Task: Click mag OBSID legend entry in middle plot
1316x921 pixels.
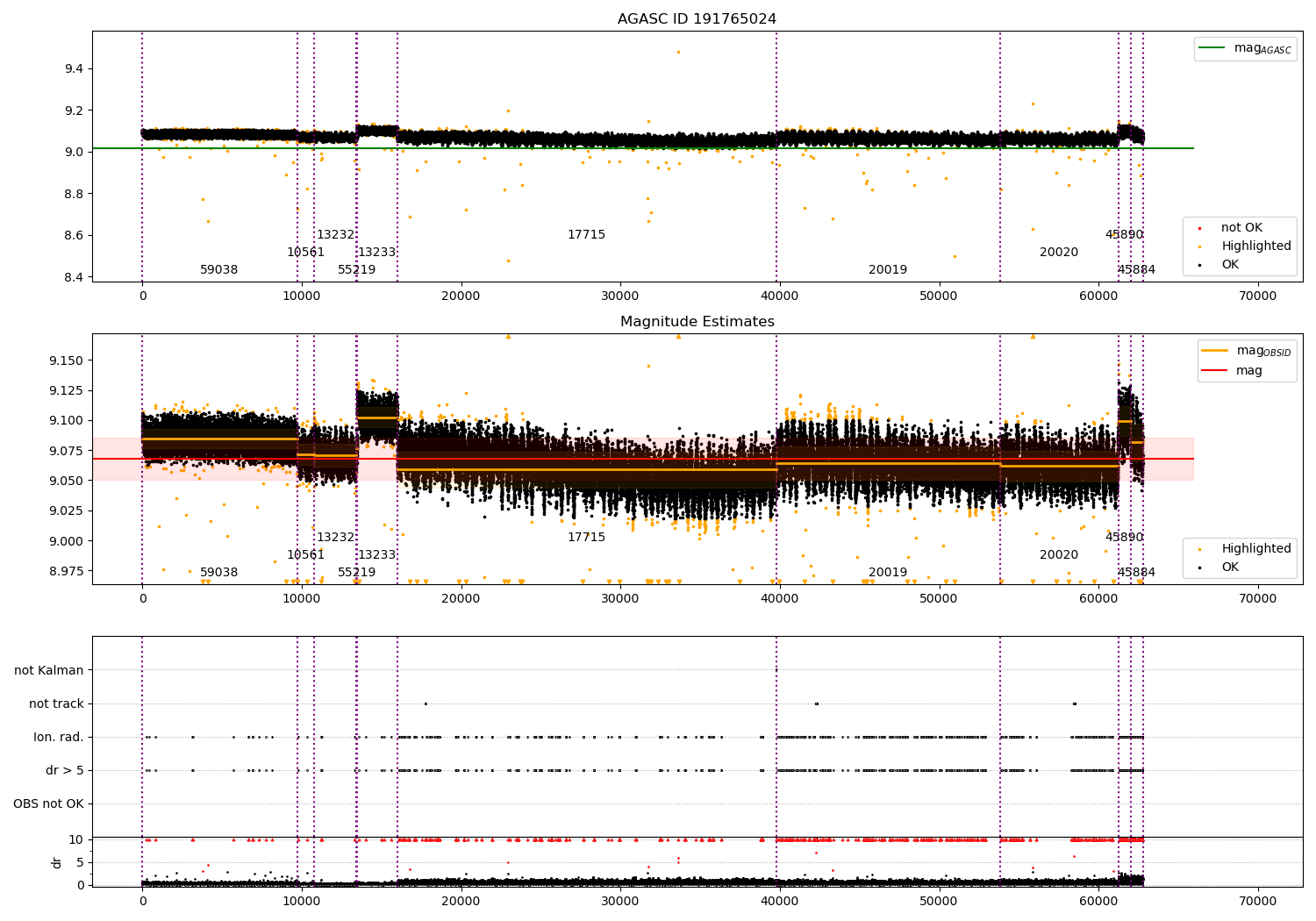Action: [x=1246, y=351]
